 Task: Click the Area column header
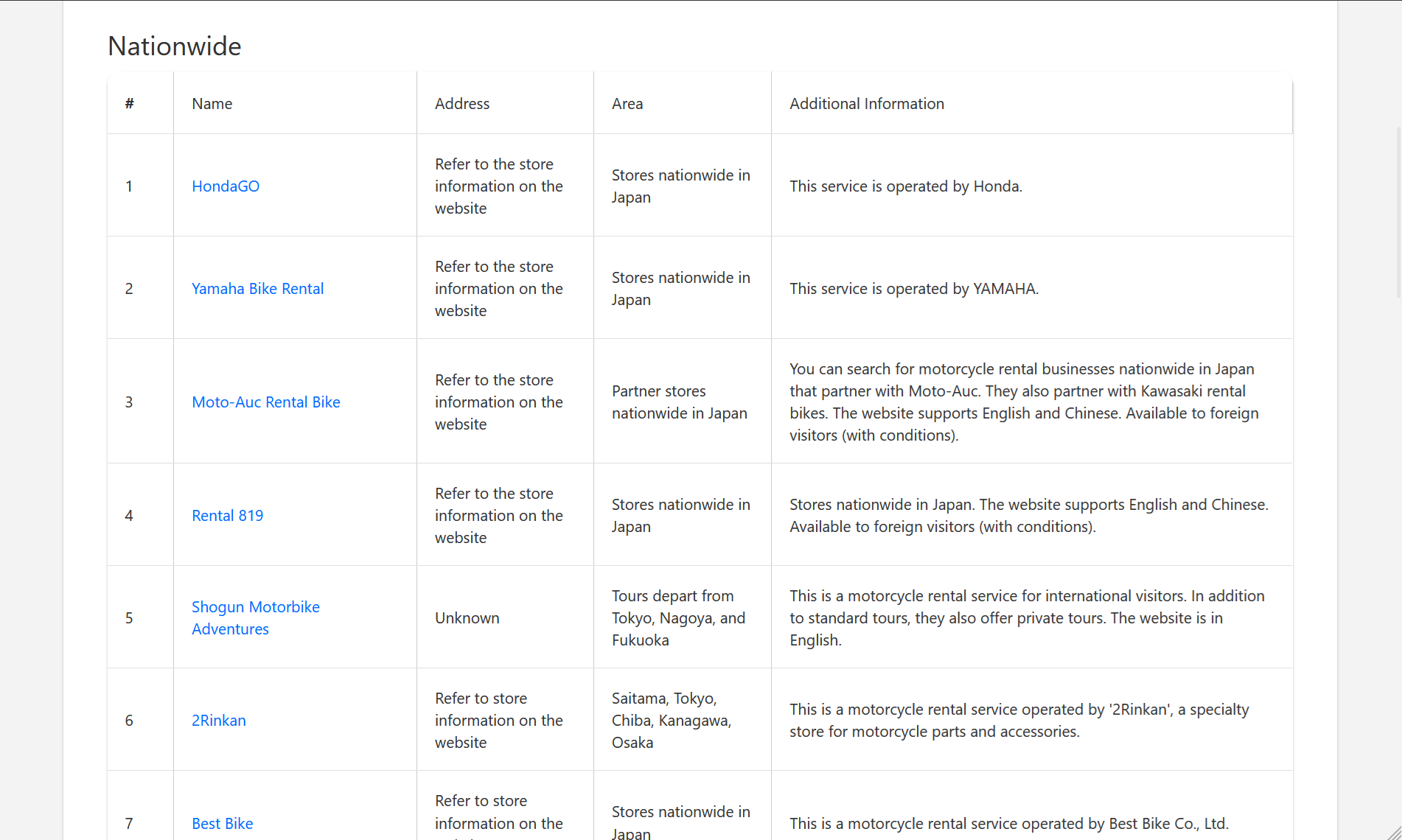coord(683,103)
